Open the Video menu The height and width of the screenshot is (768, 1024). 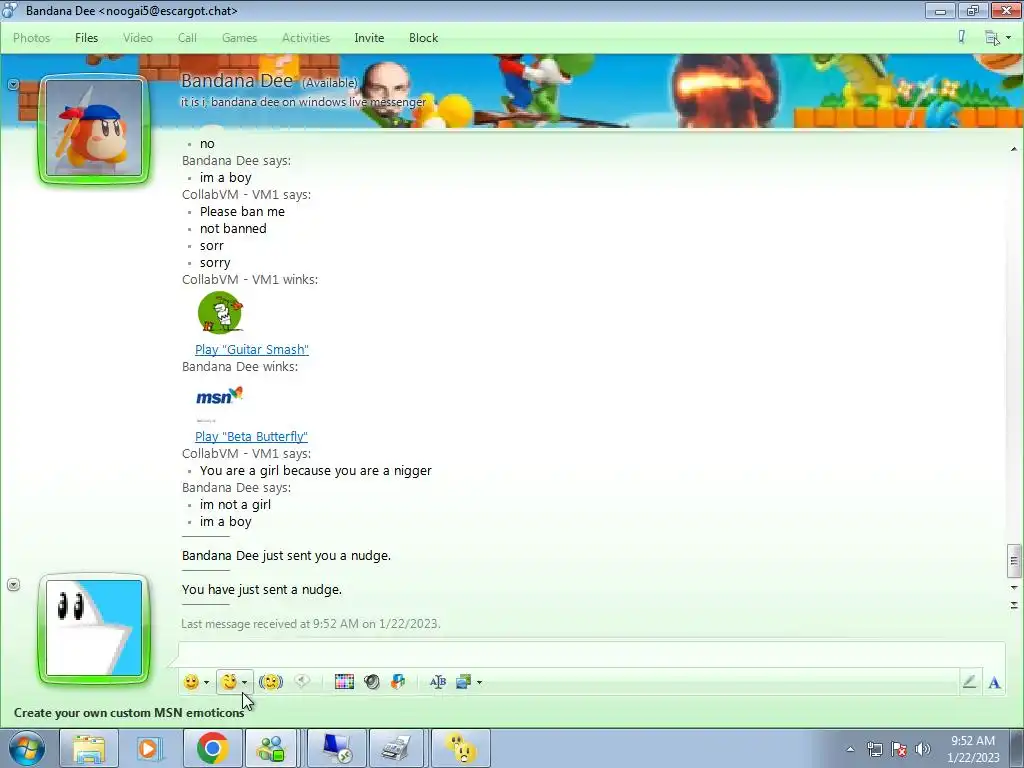138,38
